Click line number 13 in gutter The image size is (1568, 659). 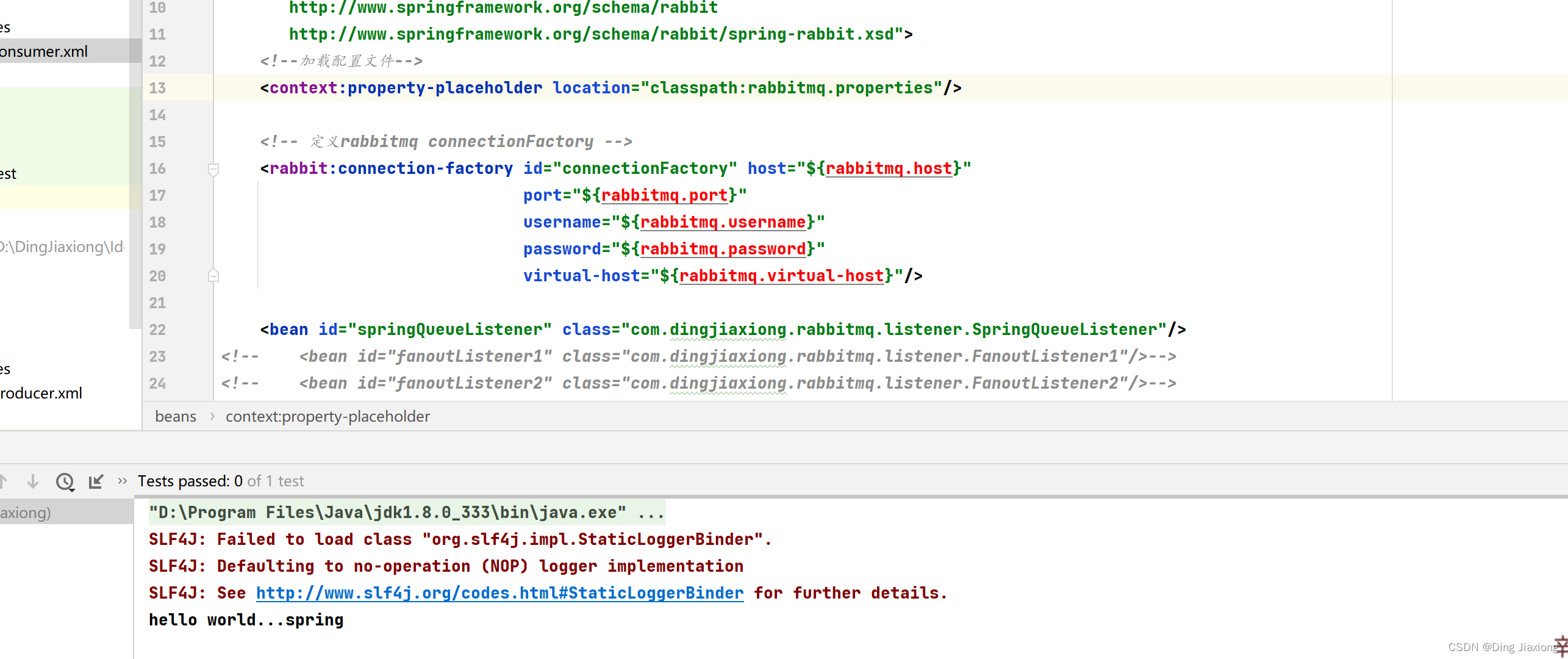click(x=157, y=88)
